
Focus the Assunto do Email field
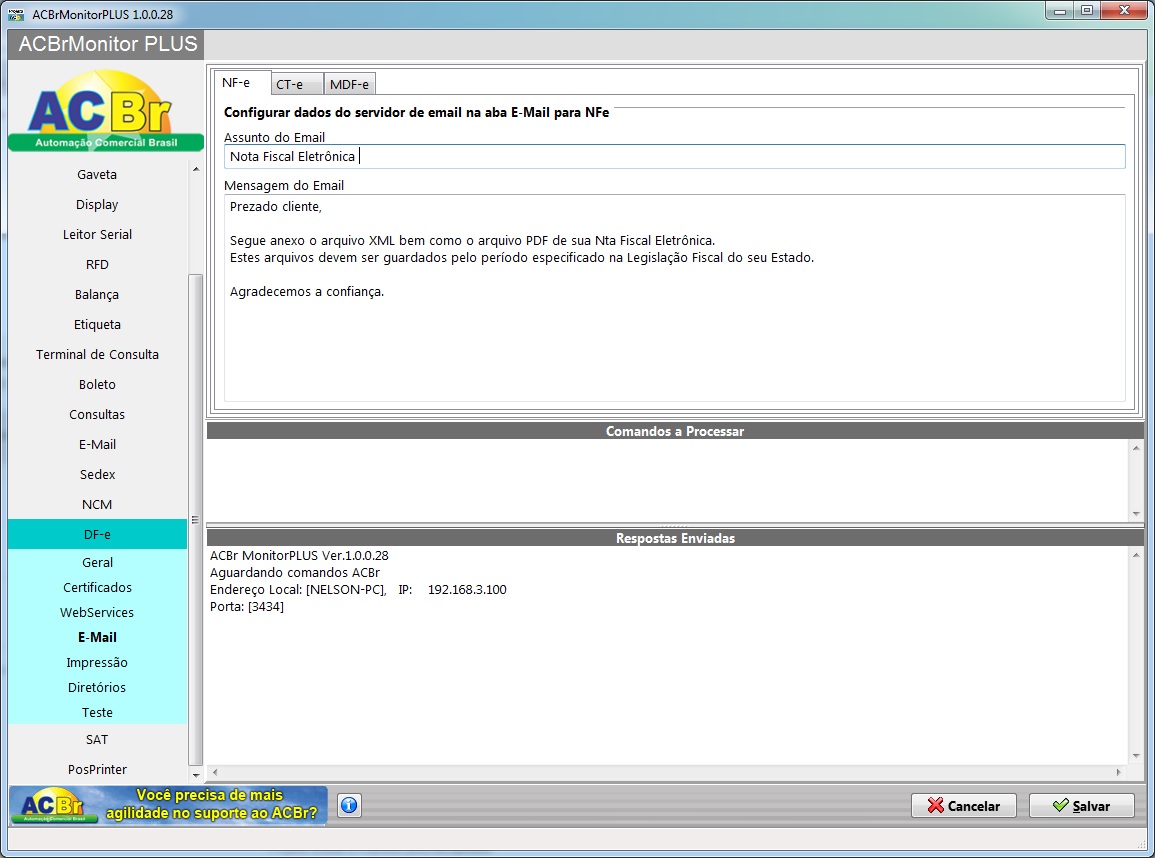point(675,156)
